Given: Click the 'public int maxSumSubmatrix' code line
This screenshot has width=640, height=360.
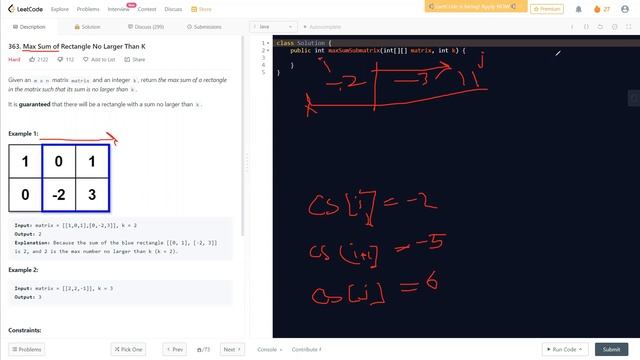Looking at the screenshot, I should [x=378, y=50].
